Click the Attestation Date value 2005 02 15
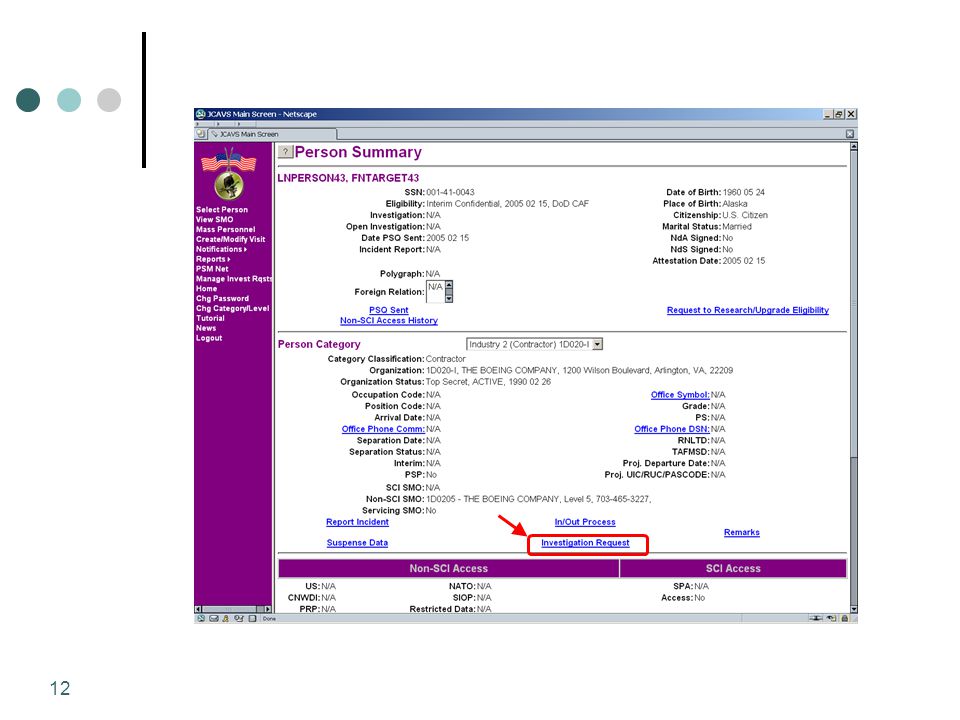The height and width of the screenshot is (720, 960). 743,261
